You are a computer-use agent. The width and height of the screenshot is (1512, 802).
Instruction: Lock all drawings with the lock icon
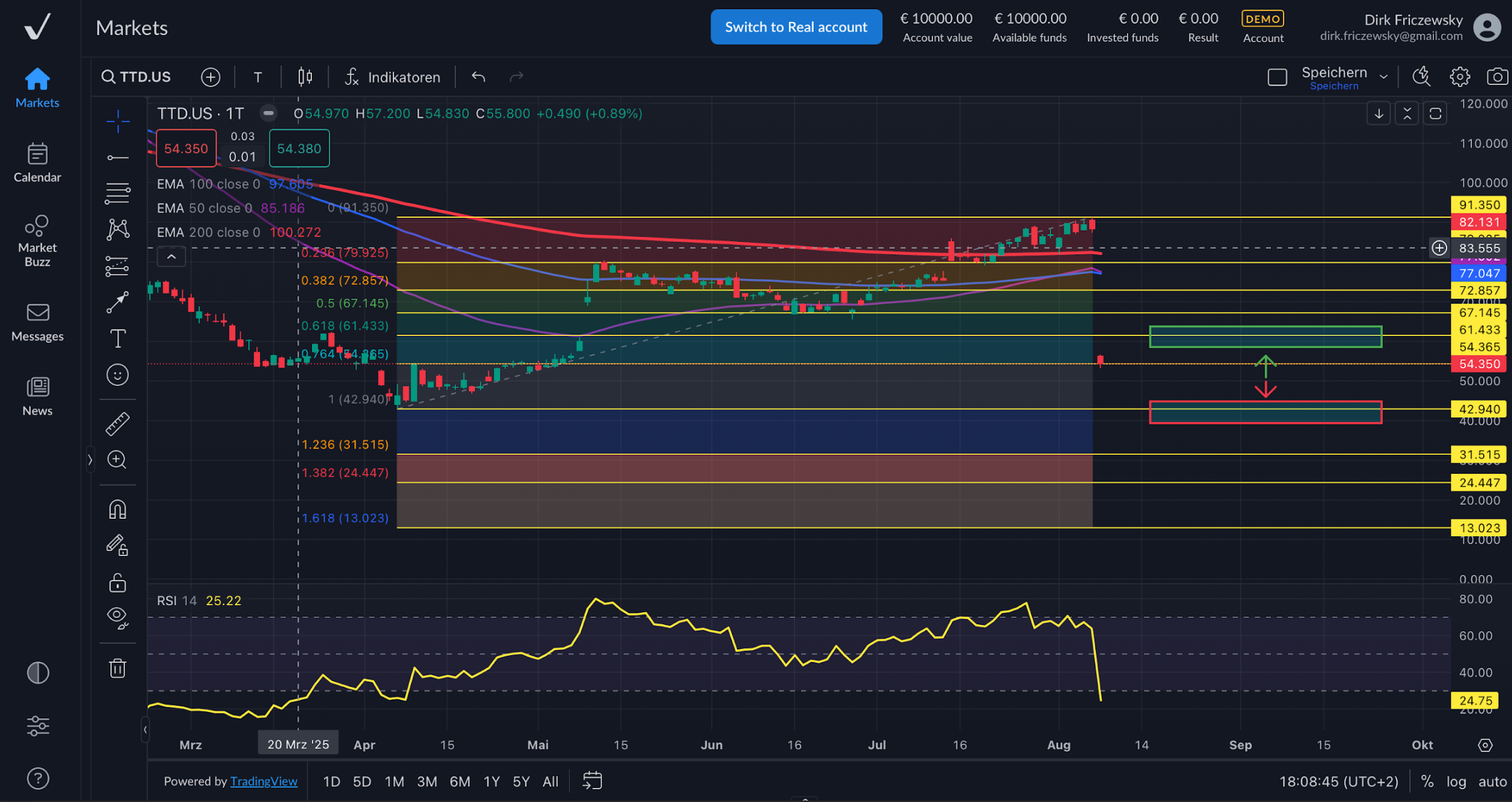point(117,581)
